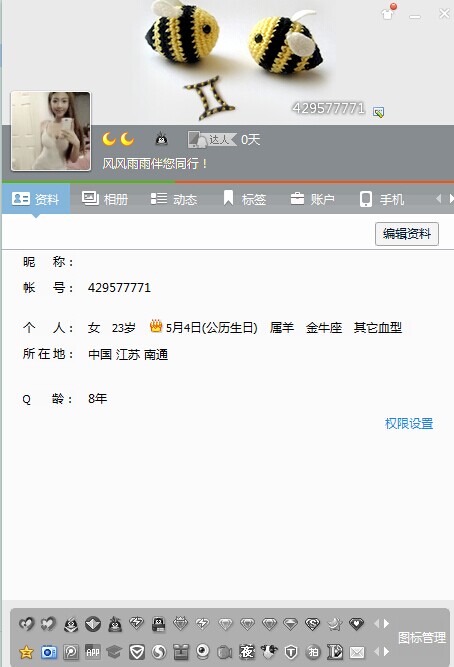The height and width of the screenshot is (667, 454).
Task: Click the account number 429577771 in details
Action: click(x=119, y=288)
